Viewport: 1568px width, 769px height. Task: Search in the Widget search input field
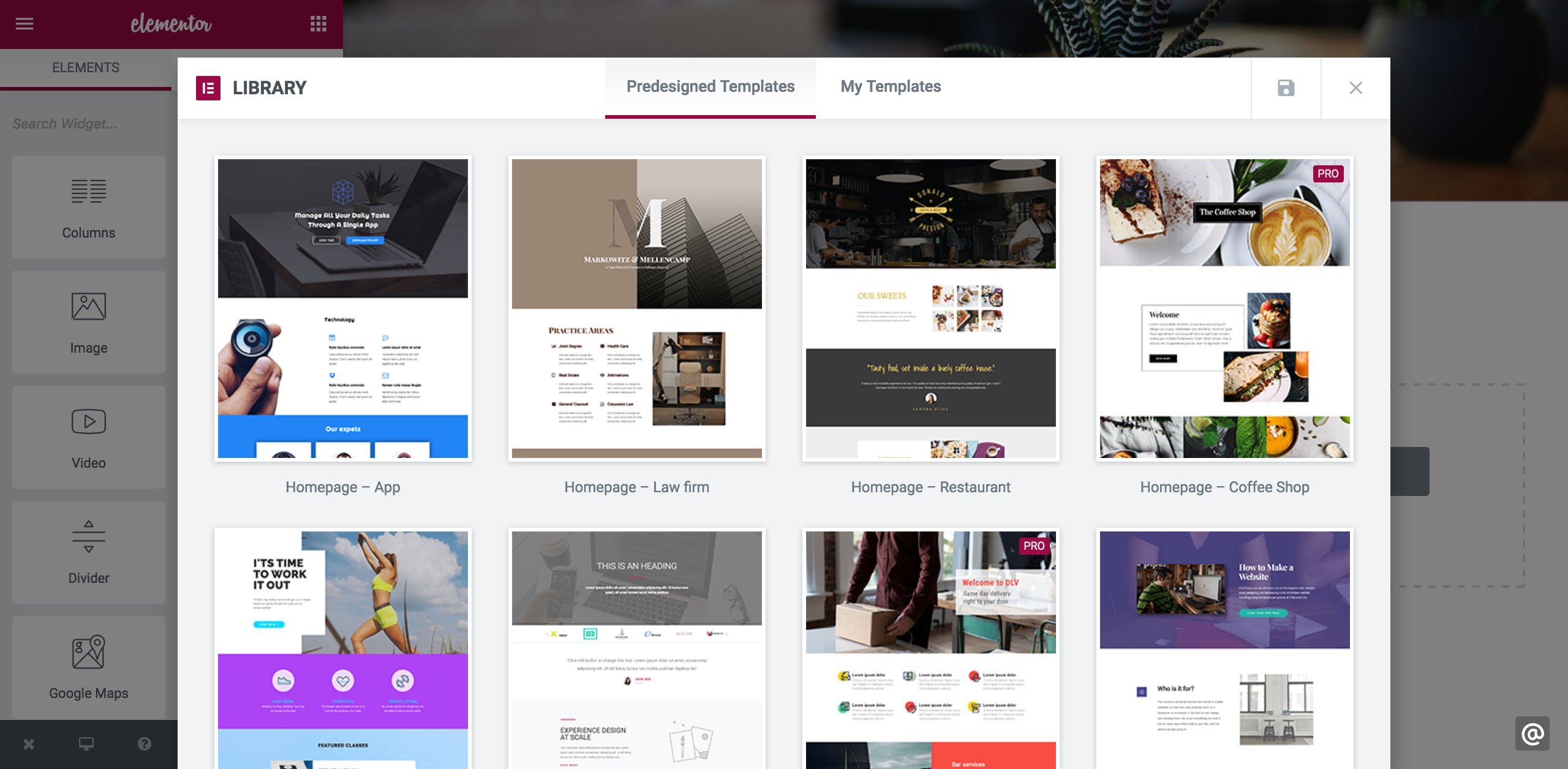tap(86, 123)
